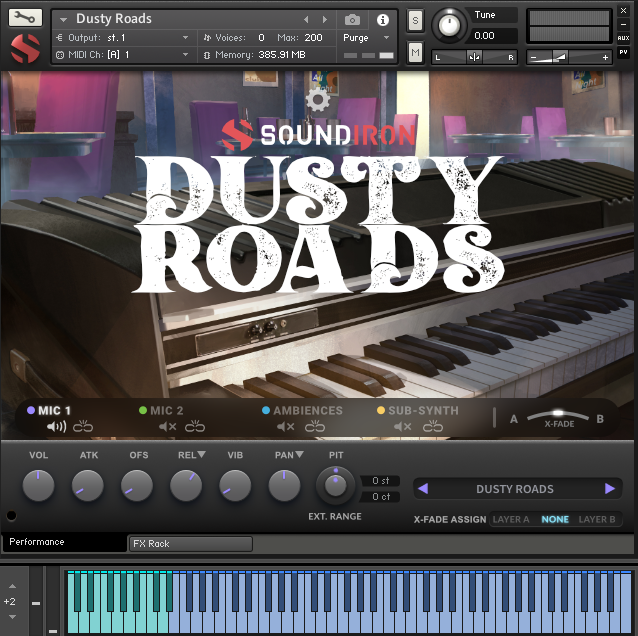Set X-Fade assign to NONE
Image resolution: width=638 pixels, height=636 pixels.
pyautogui.click(x=555, y=519)
